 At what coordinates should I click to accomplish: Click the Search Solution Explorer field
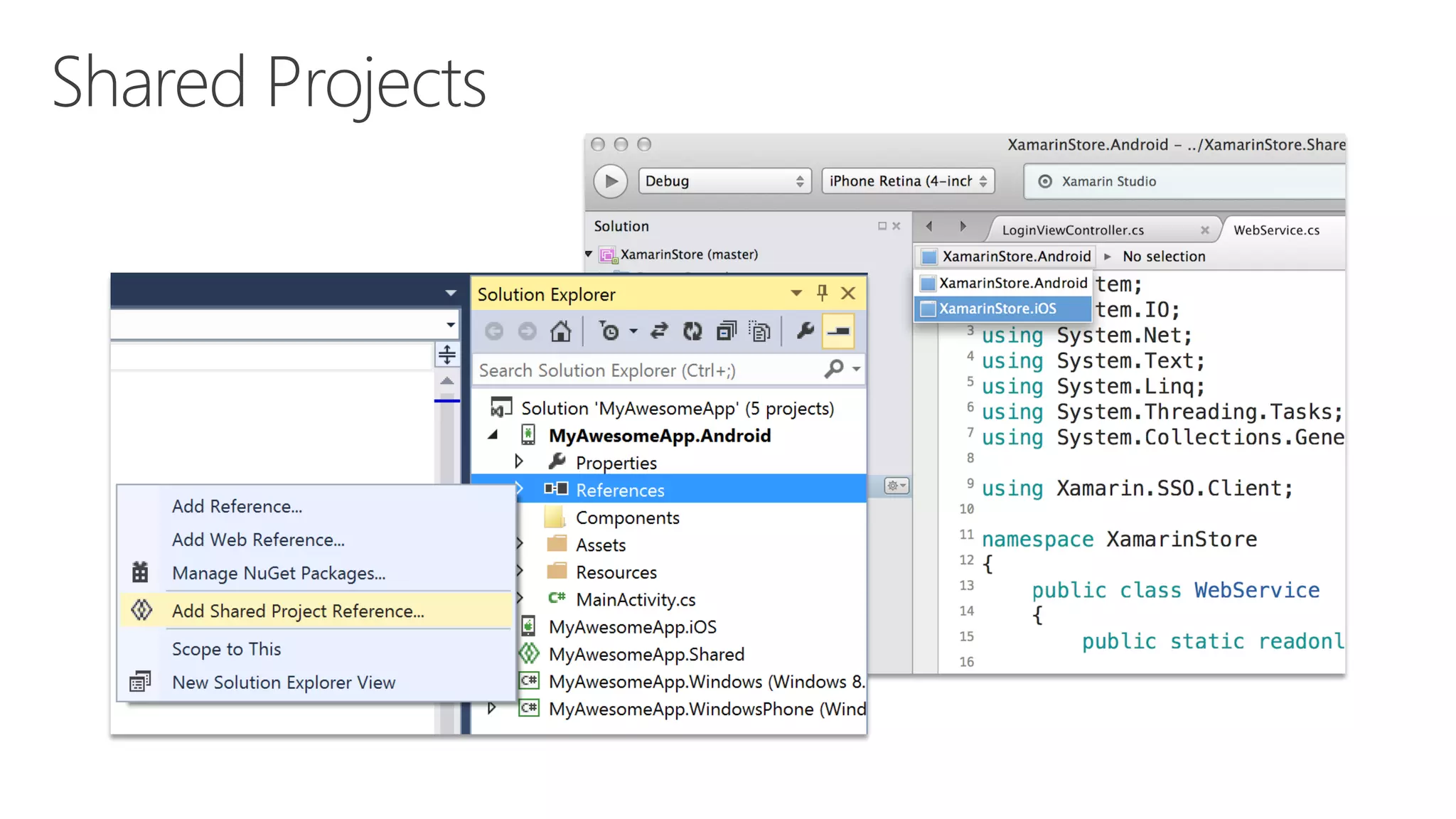647,370
